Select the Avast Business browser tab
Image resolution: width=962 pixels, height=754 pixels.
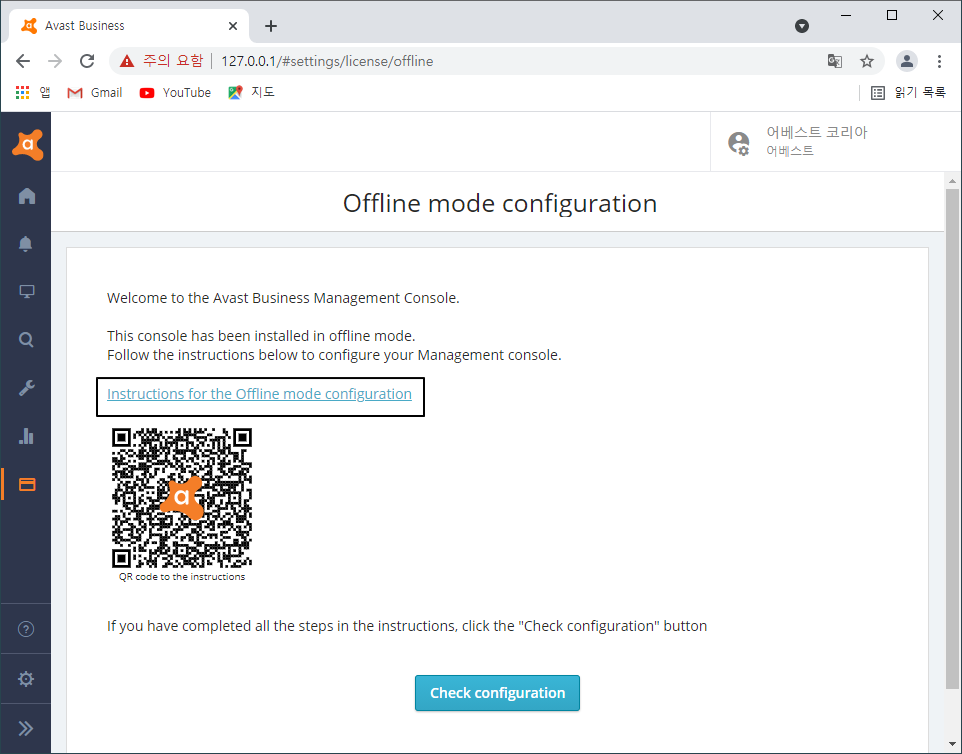coord(129,26)
